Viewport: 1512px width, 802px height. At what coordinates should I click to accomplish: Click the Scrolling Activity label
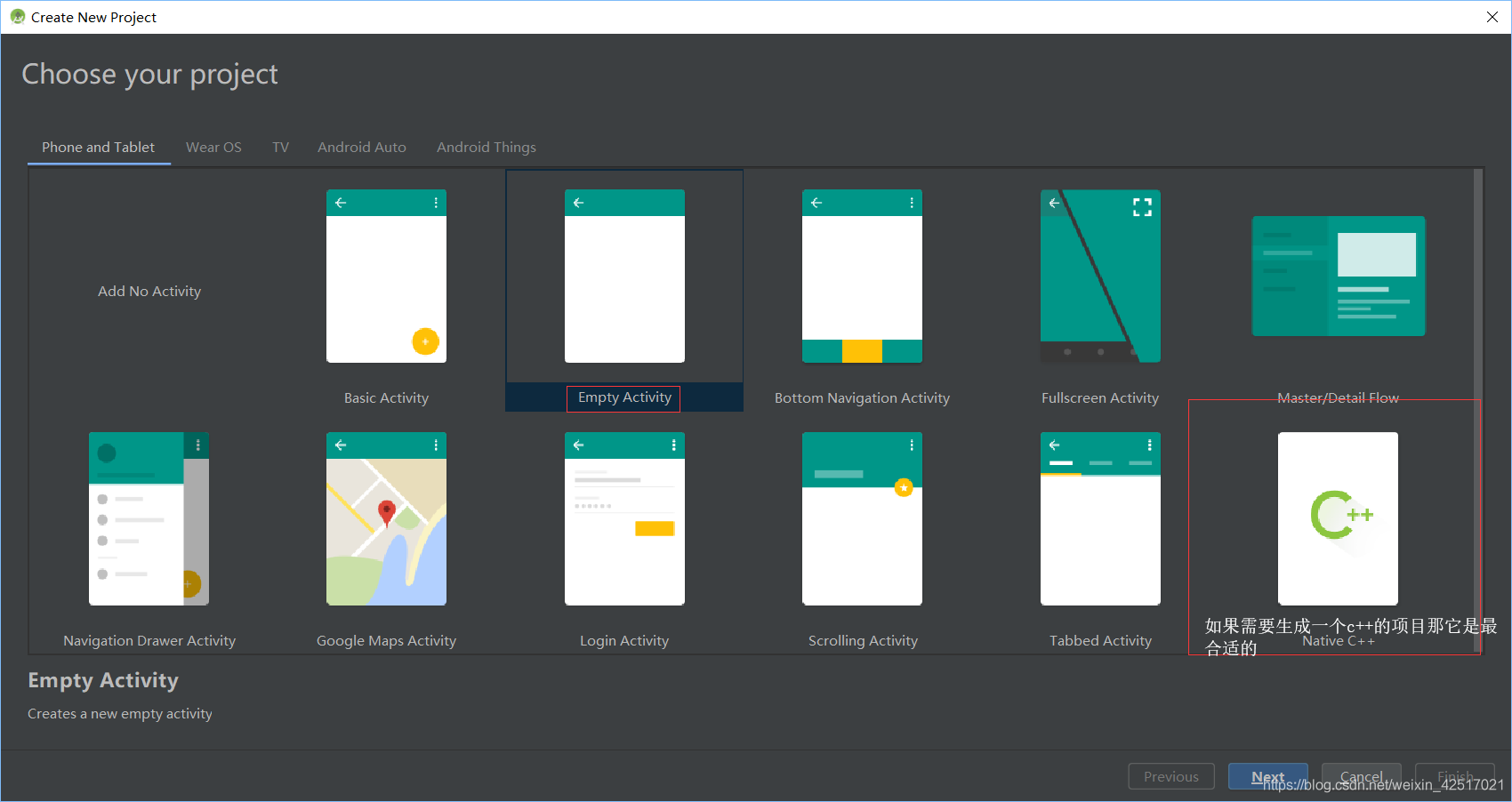click(x=863, y=641)
